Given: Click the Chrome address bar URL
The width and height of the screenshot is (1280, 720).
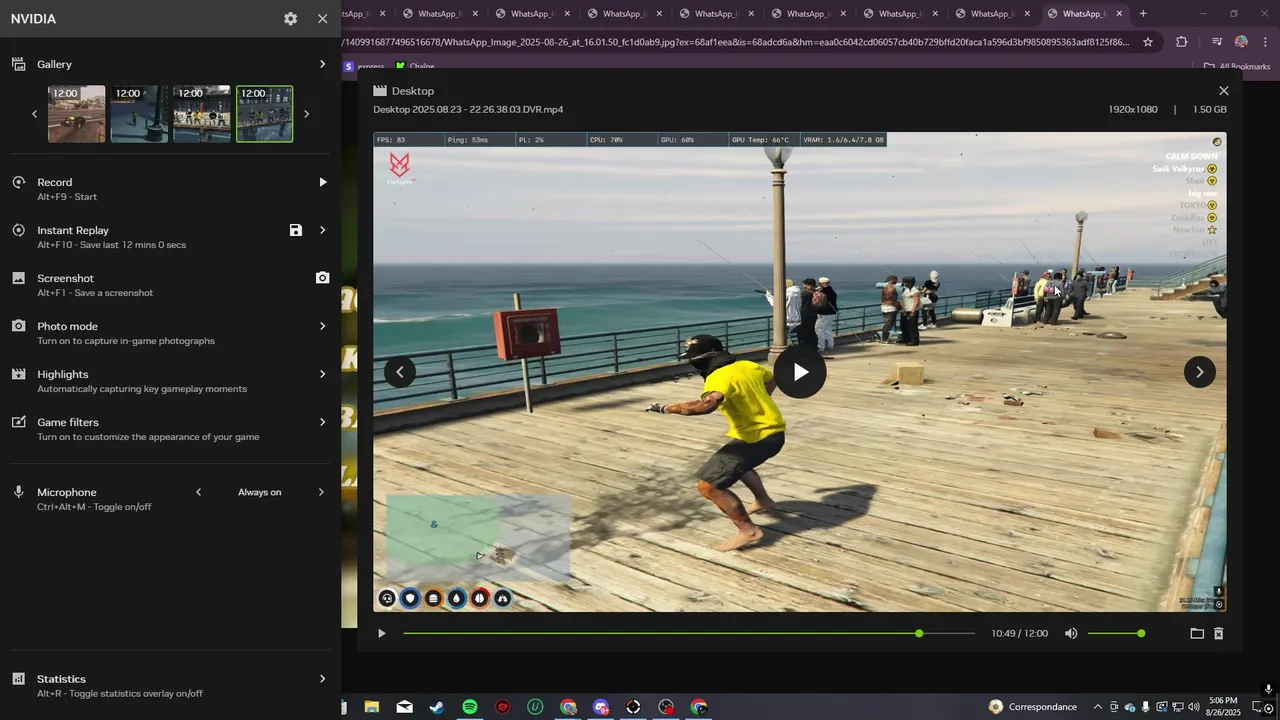Looking at the screenshot, I should [736, 42].
